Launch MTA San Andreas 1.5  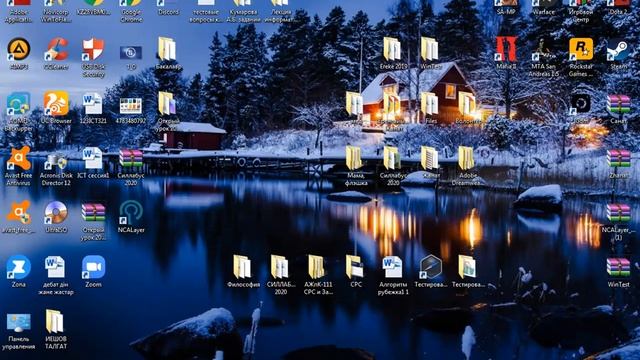(543, 49)
